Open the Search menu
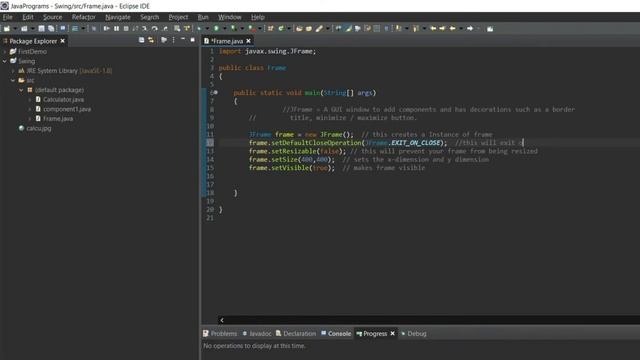The image size is (640, 360). pyautogui.click(x=149, y=17)
